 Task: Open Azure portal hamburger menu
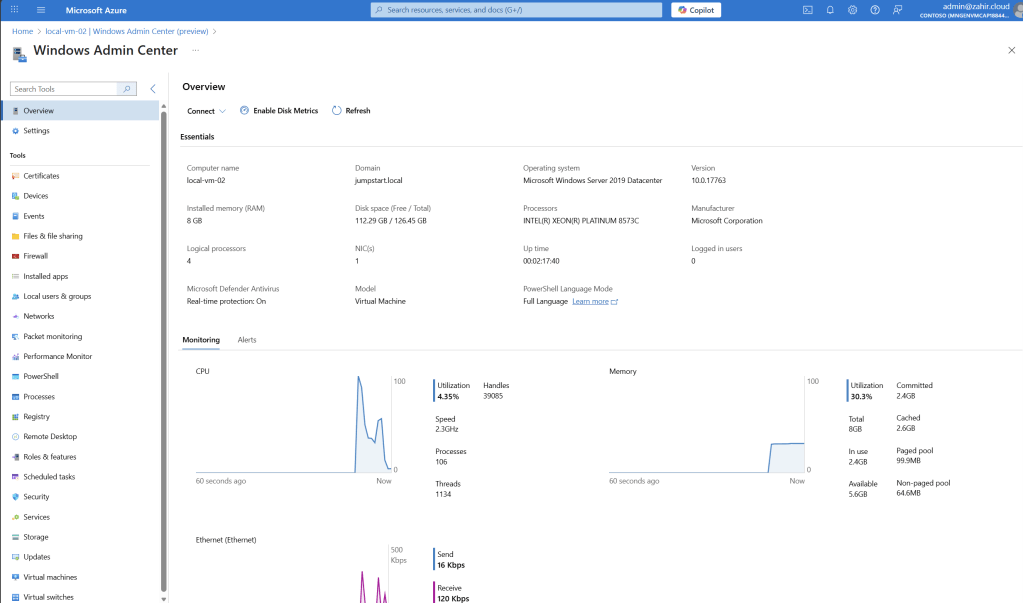41,10
